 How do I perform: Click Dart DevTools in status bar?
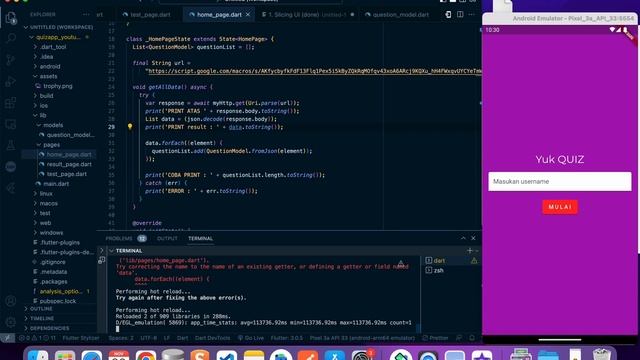pyautogui.click(x=212, y=338)
